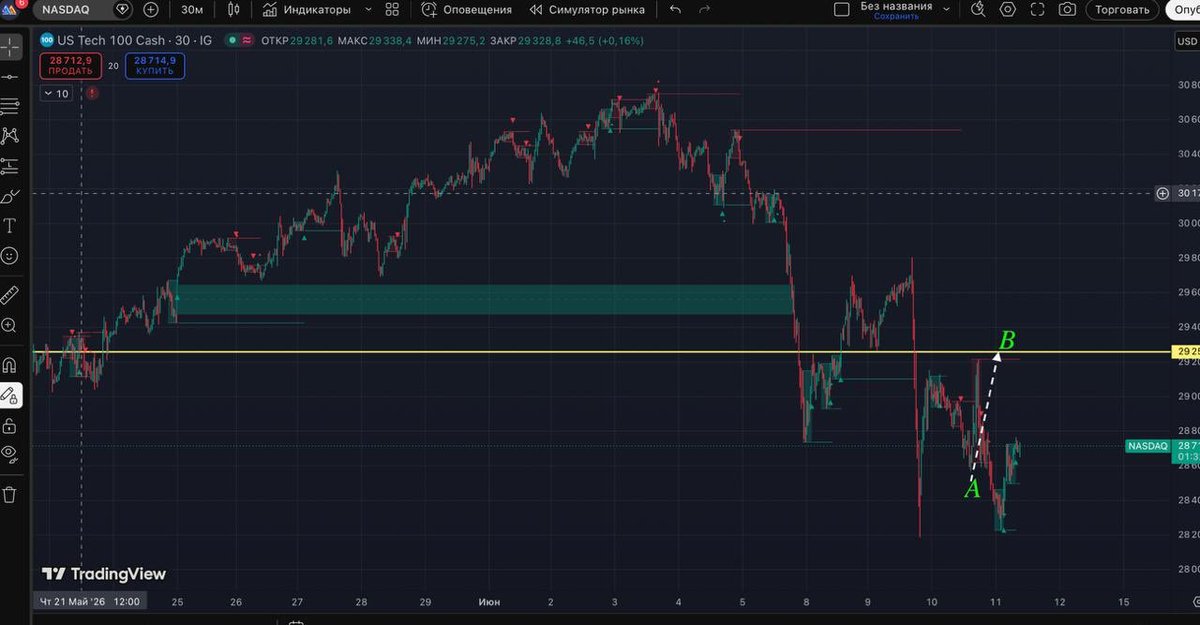Click the КУПИТЬ buy button 28 714,9
Image resolution: width=1200 pixels, height=625 pixels.
(x=155, y=66)
